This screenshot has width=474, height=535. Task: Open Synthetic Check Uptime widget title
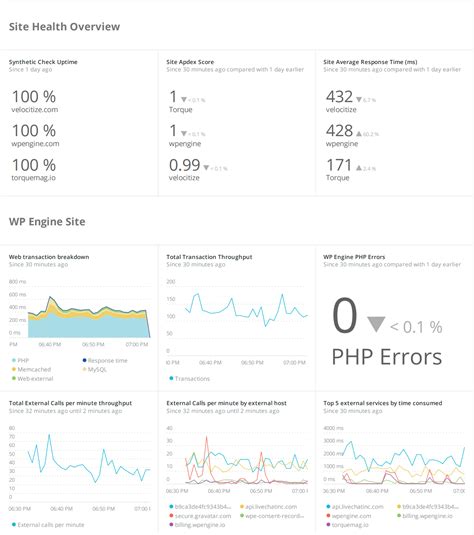point(43,62)
